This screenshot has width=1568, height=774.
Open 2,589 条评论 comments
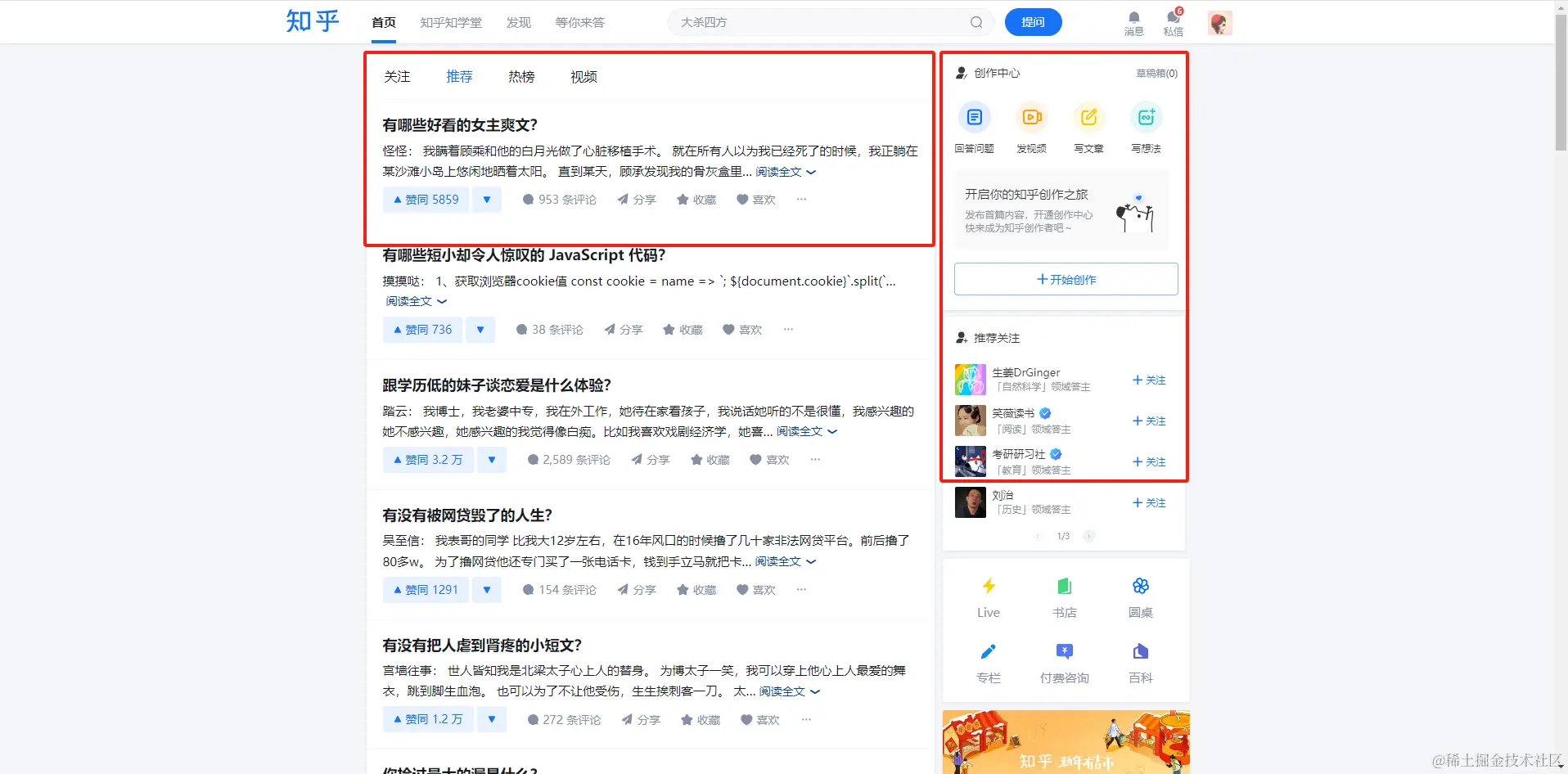click(569, 460)
